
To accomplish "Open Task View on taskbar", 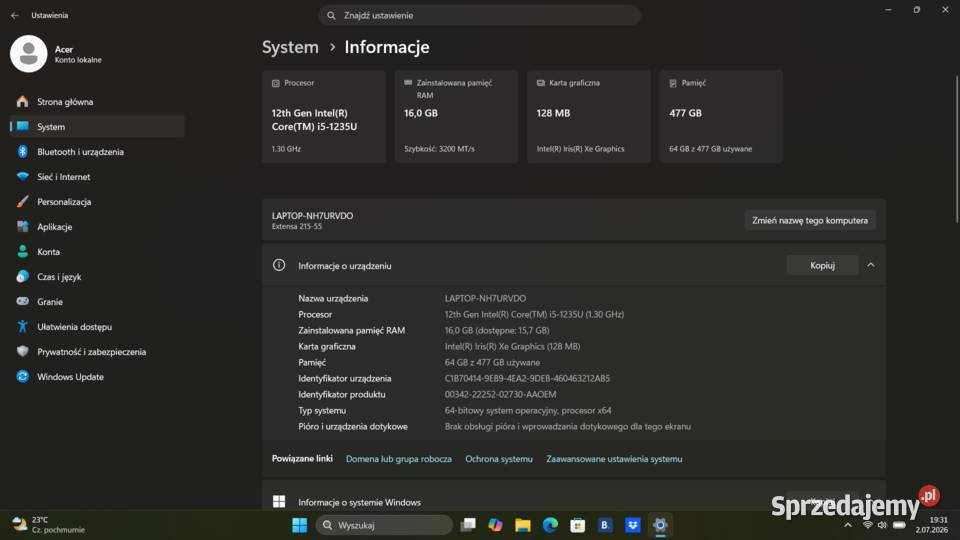I will click(x=468, y=525).
